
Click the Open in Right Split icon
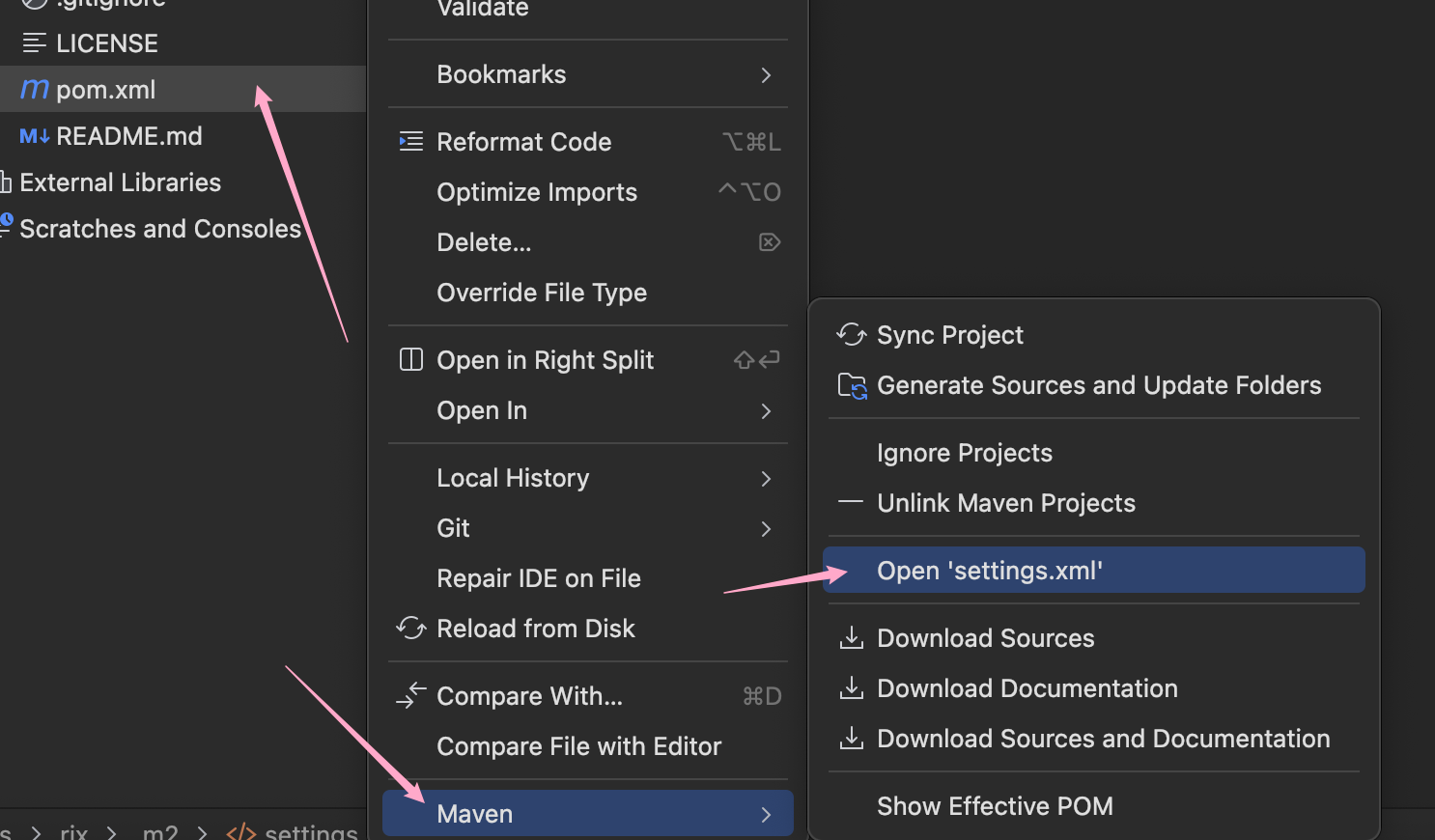(411, 359)
